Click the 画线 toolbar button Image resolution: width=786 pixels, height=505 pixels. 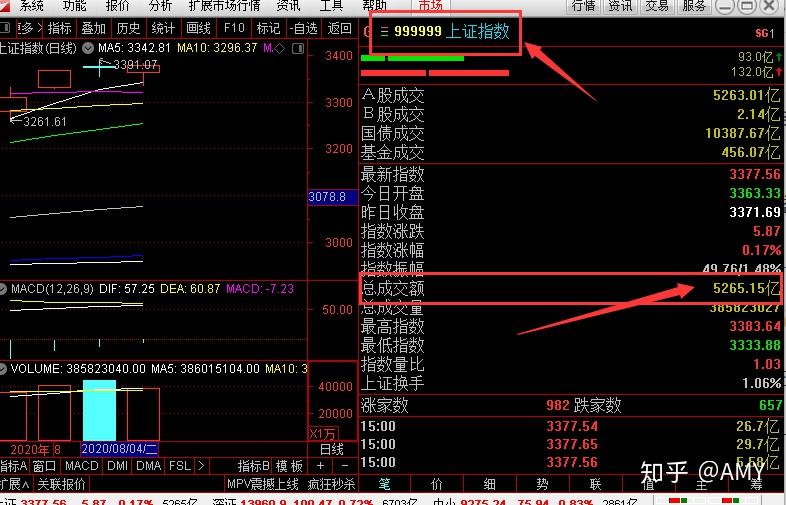(x=198, y=28)
